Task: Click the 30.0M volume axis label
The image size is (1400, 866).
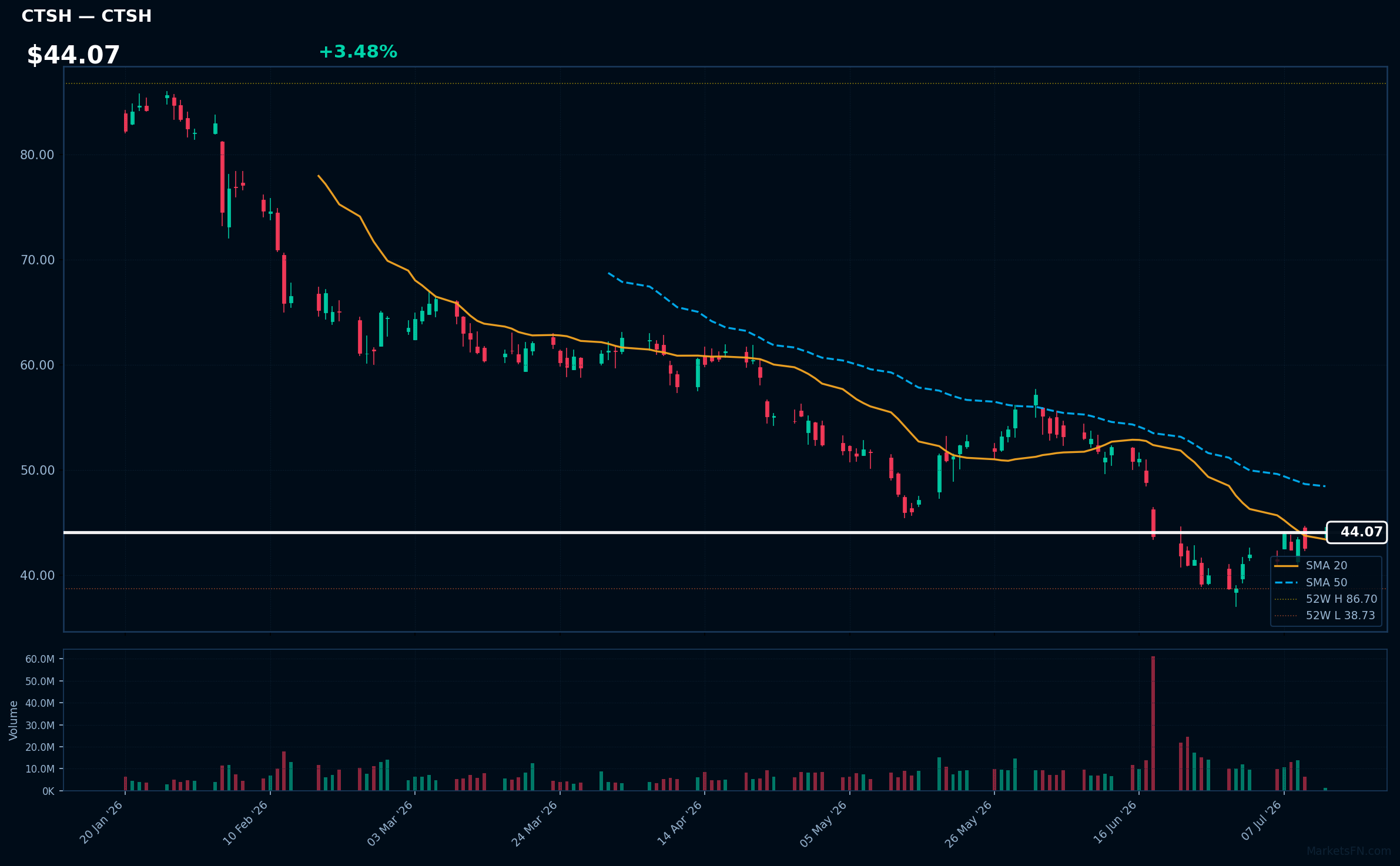Action: point(40,726)
